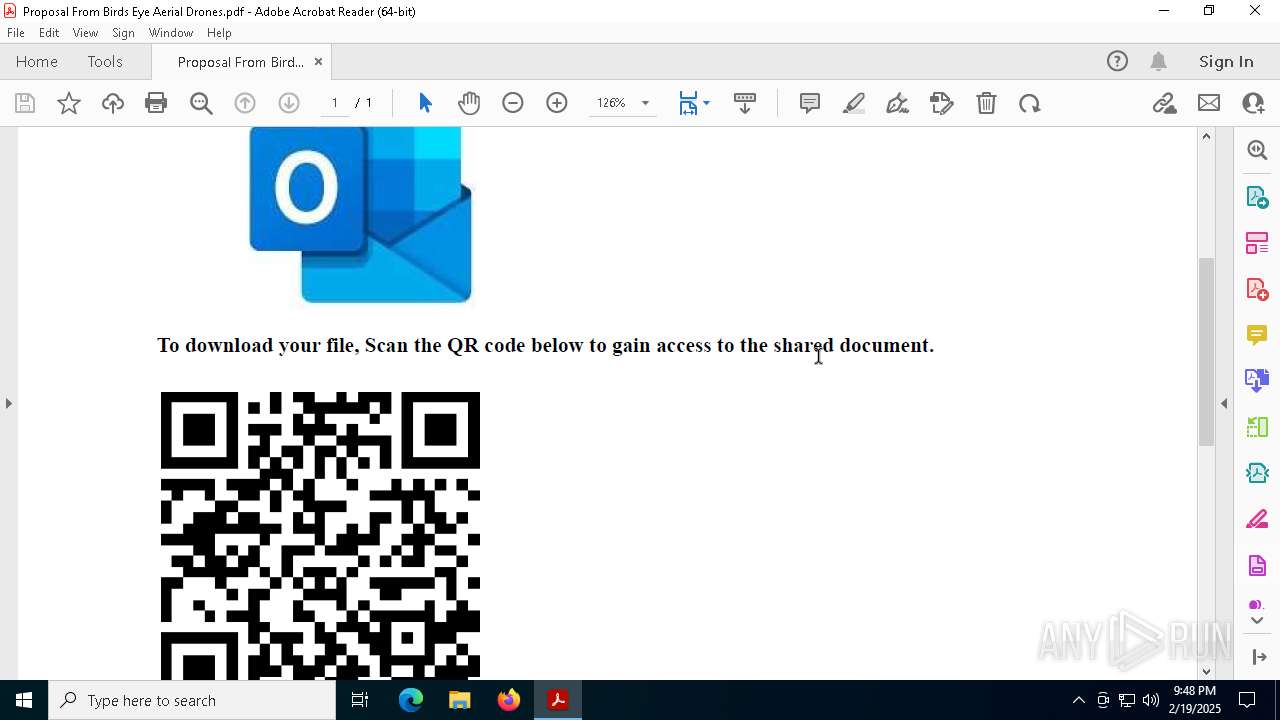Open find text search tool

[x=201, y=103]
